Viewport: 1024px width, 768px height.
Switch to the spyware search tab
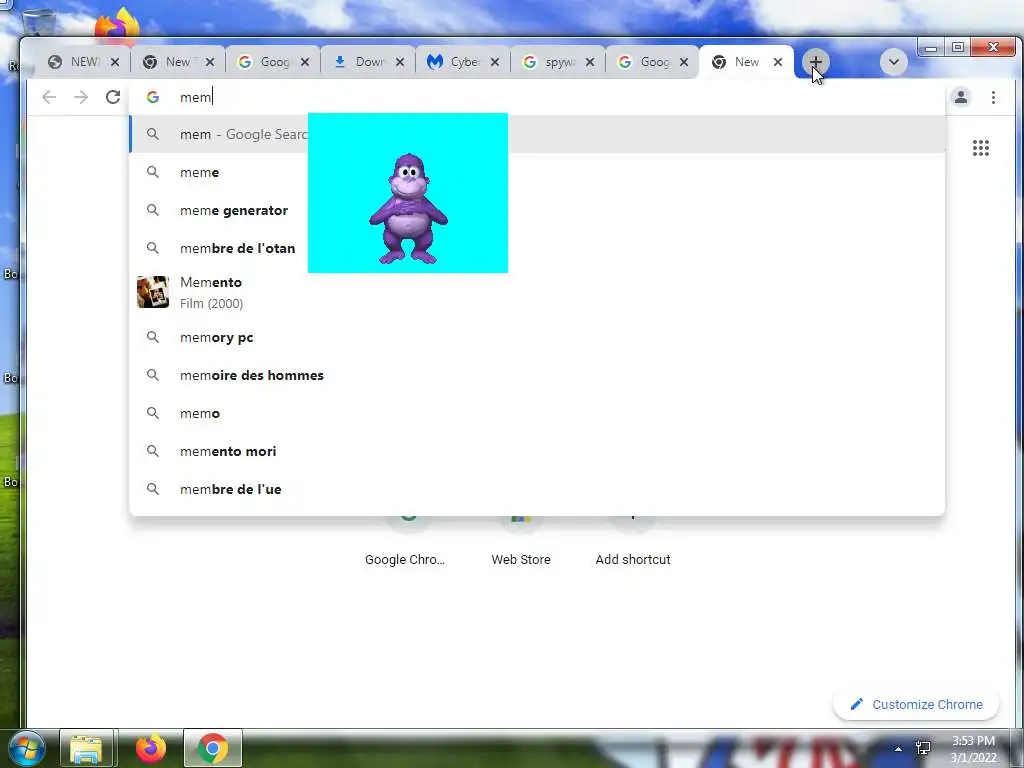click(557, 62)
